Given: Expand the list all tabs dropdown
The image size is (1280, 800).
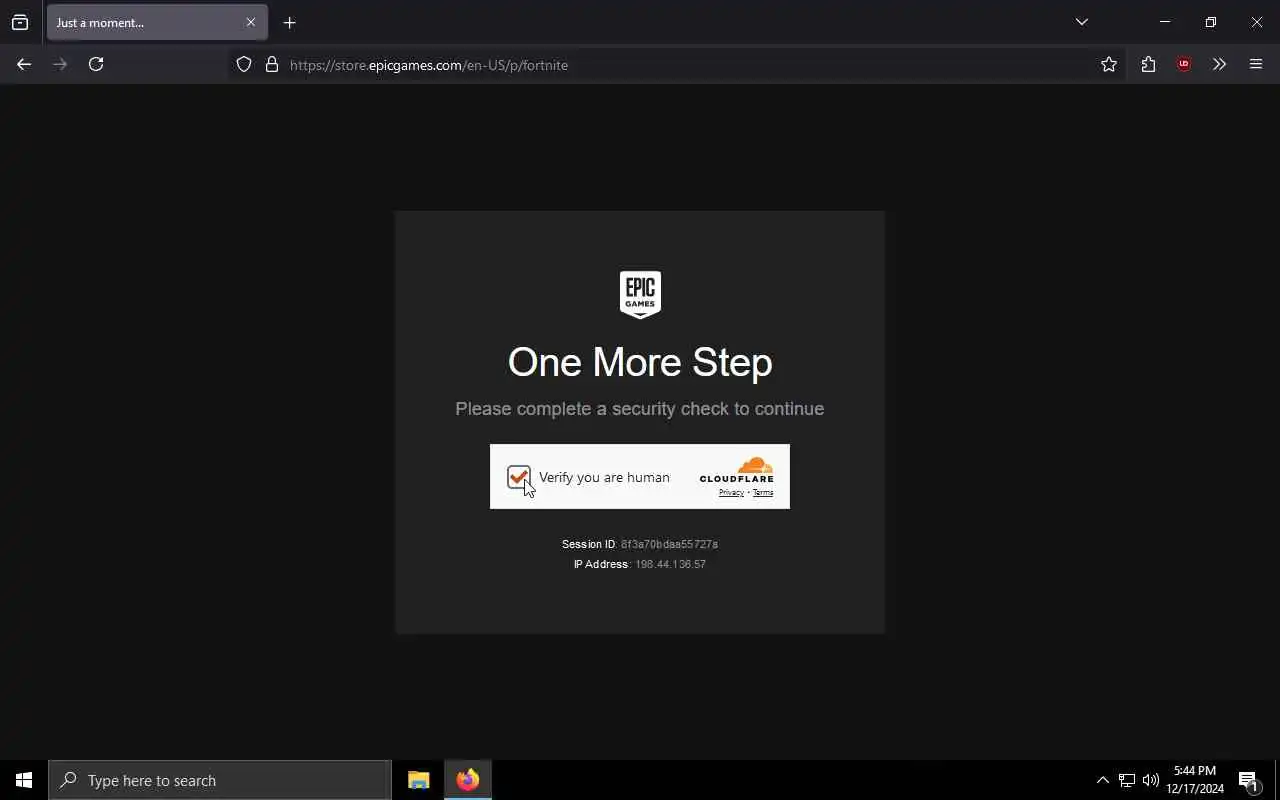Looking at the screenshot, I should [1081, 22].
